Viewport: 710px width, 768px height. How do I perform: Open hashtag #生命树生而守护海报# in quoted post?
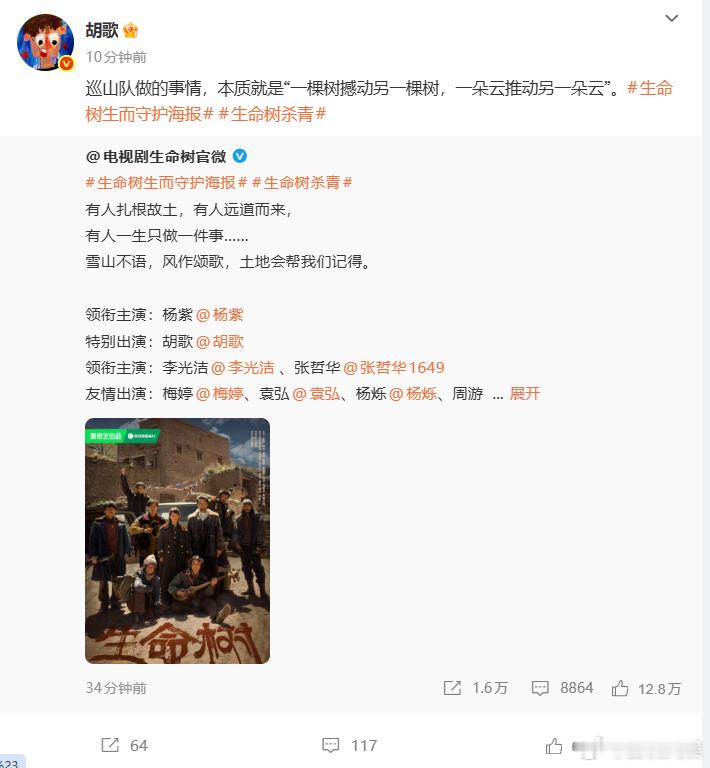point(166,183)
